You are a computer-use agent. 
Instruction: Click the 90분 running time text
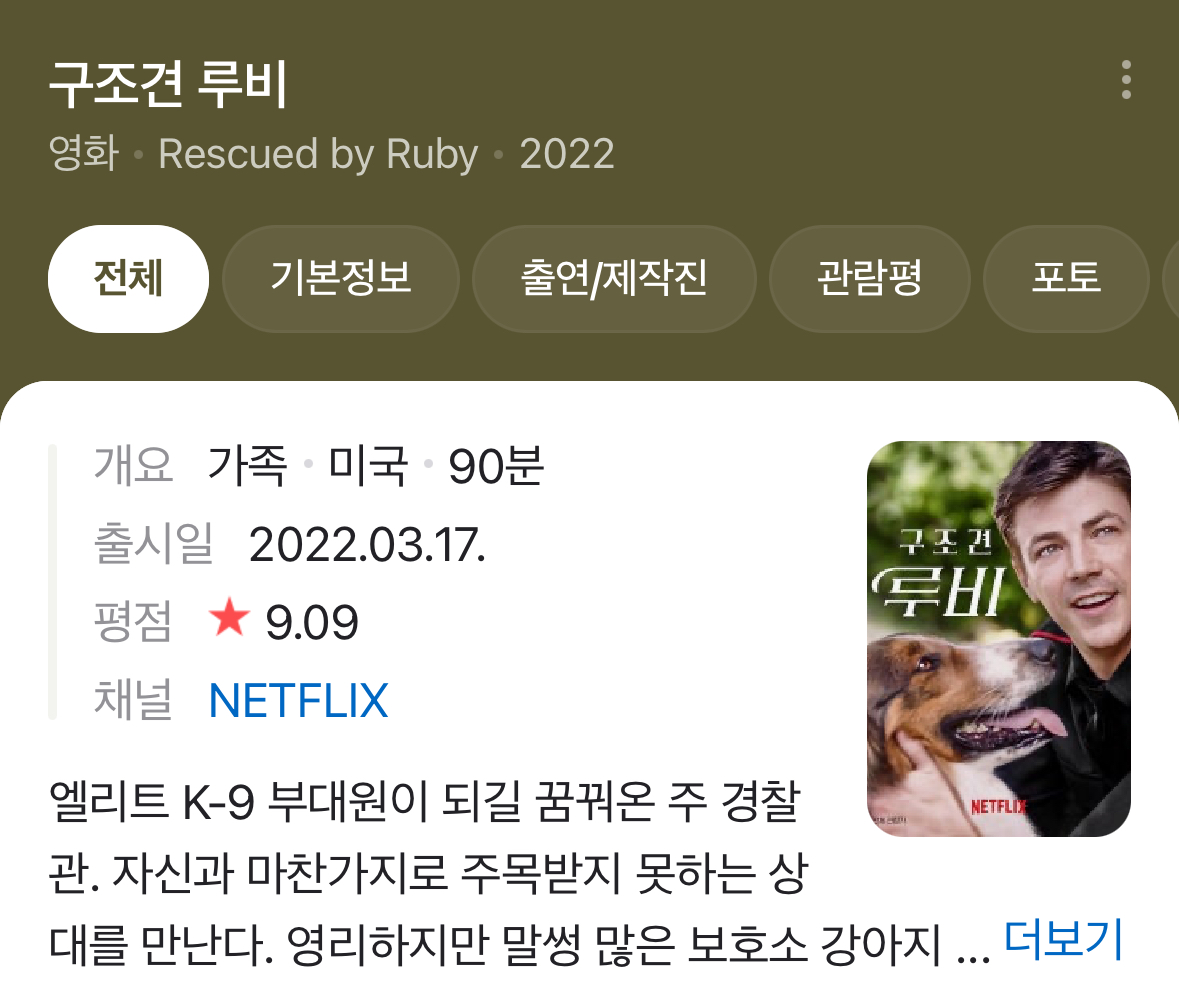(x=496, y=465)
